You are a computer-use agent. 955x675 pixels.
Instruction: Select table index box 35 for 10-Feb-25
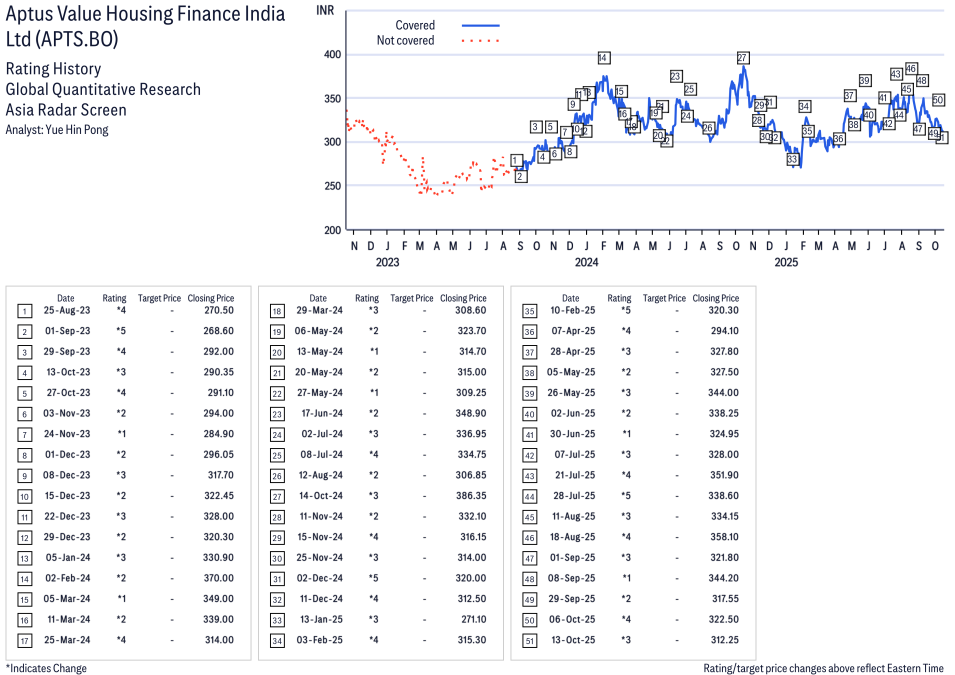(530, 311)
